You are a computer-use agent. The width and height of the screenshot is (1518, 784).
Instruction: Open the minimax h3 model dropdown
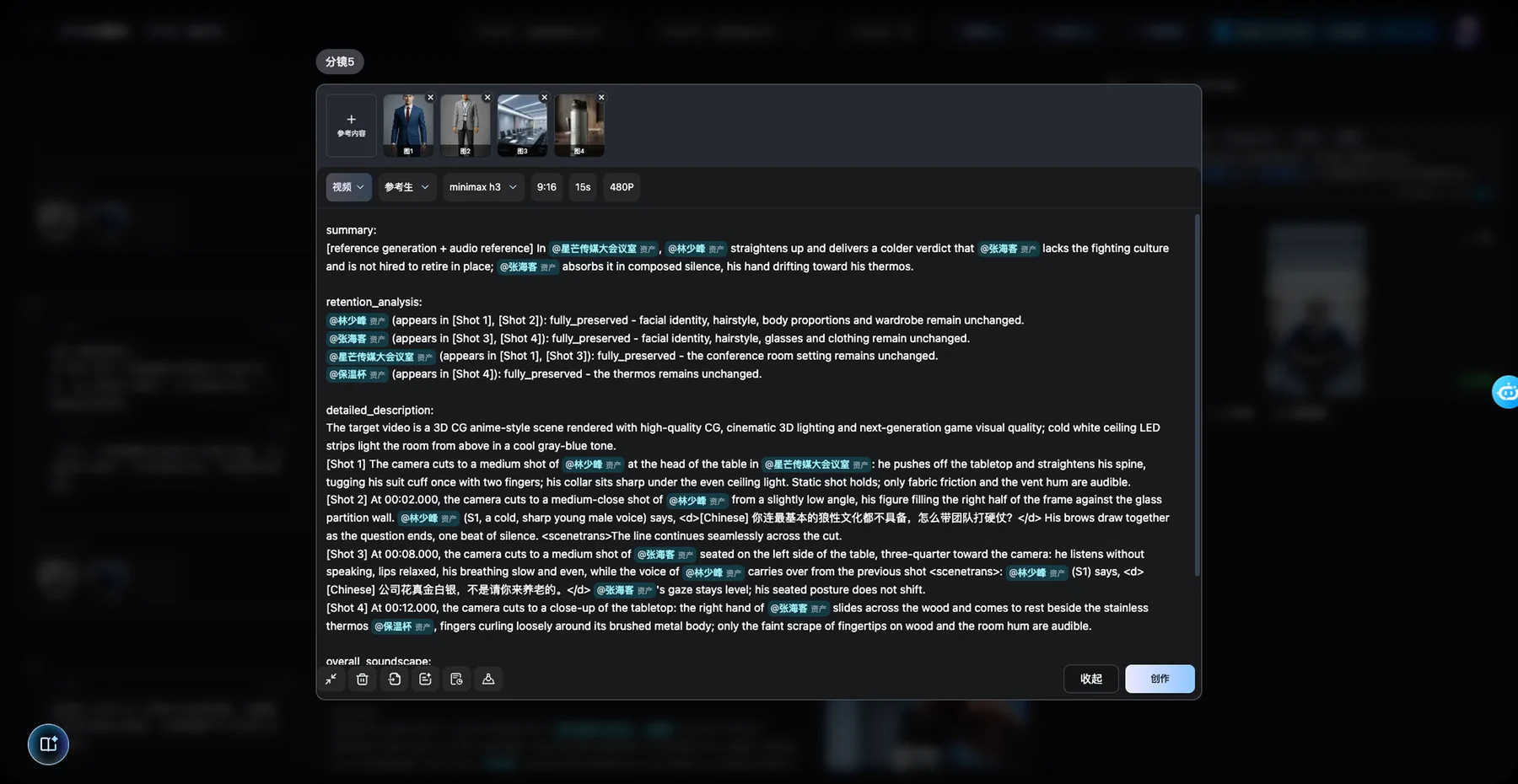(482, 187)
